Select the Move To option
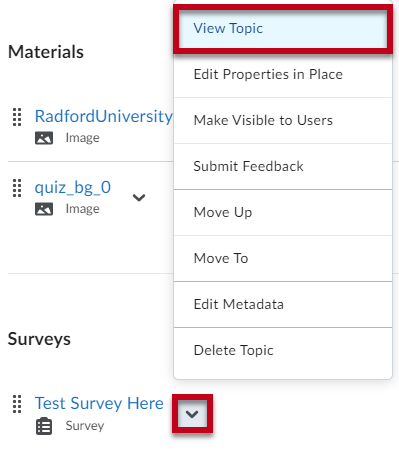The width and height of the screenshot is (399, 459). [x=283, y=258]
